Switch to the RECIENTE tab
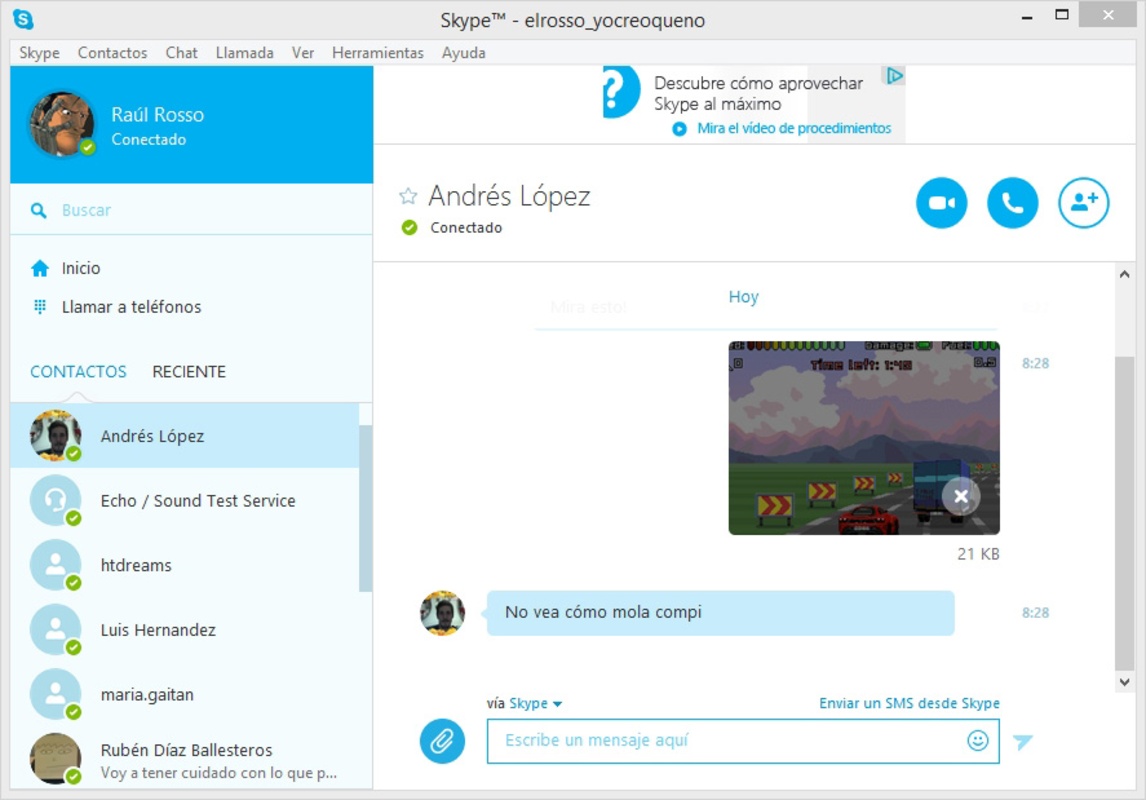Viewport: 1146px width, 800px height. 189,371
